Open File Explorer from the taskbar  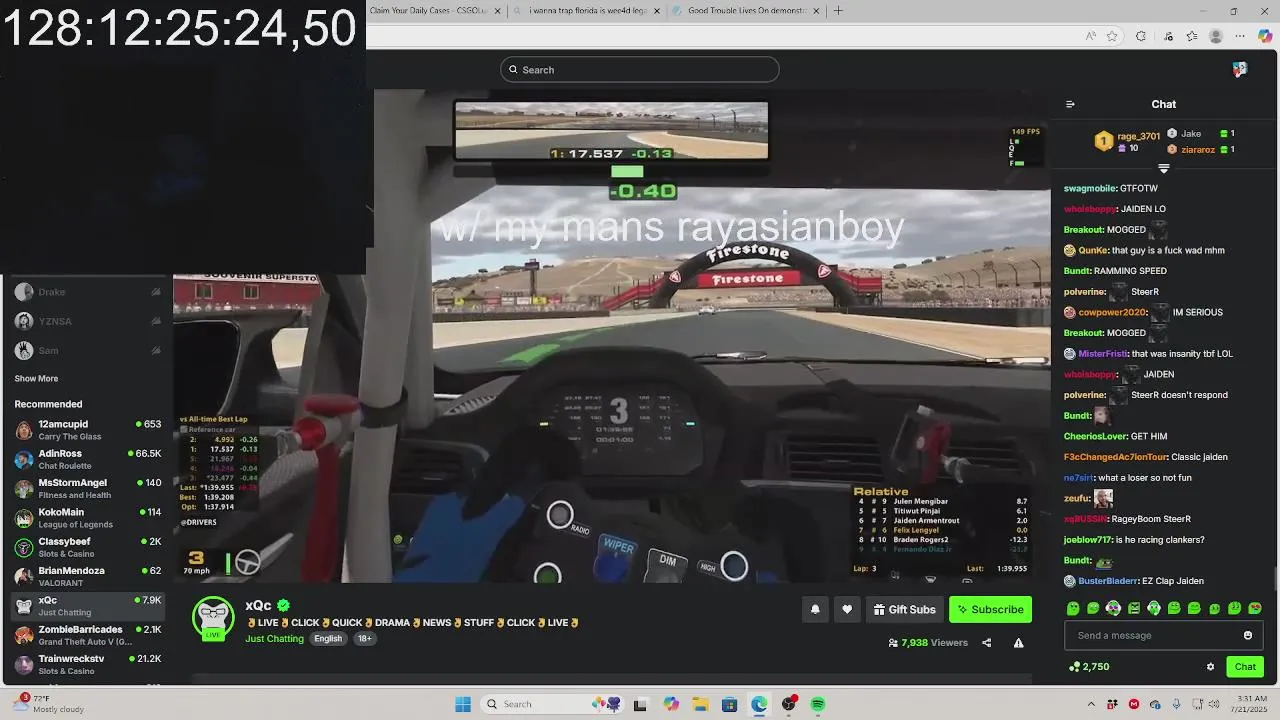coord(700,704)
